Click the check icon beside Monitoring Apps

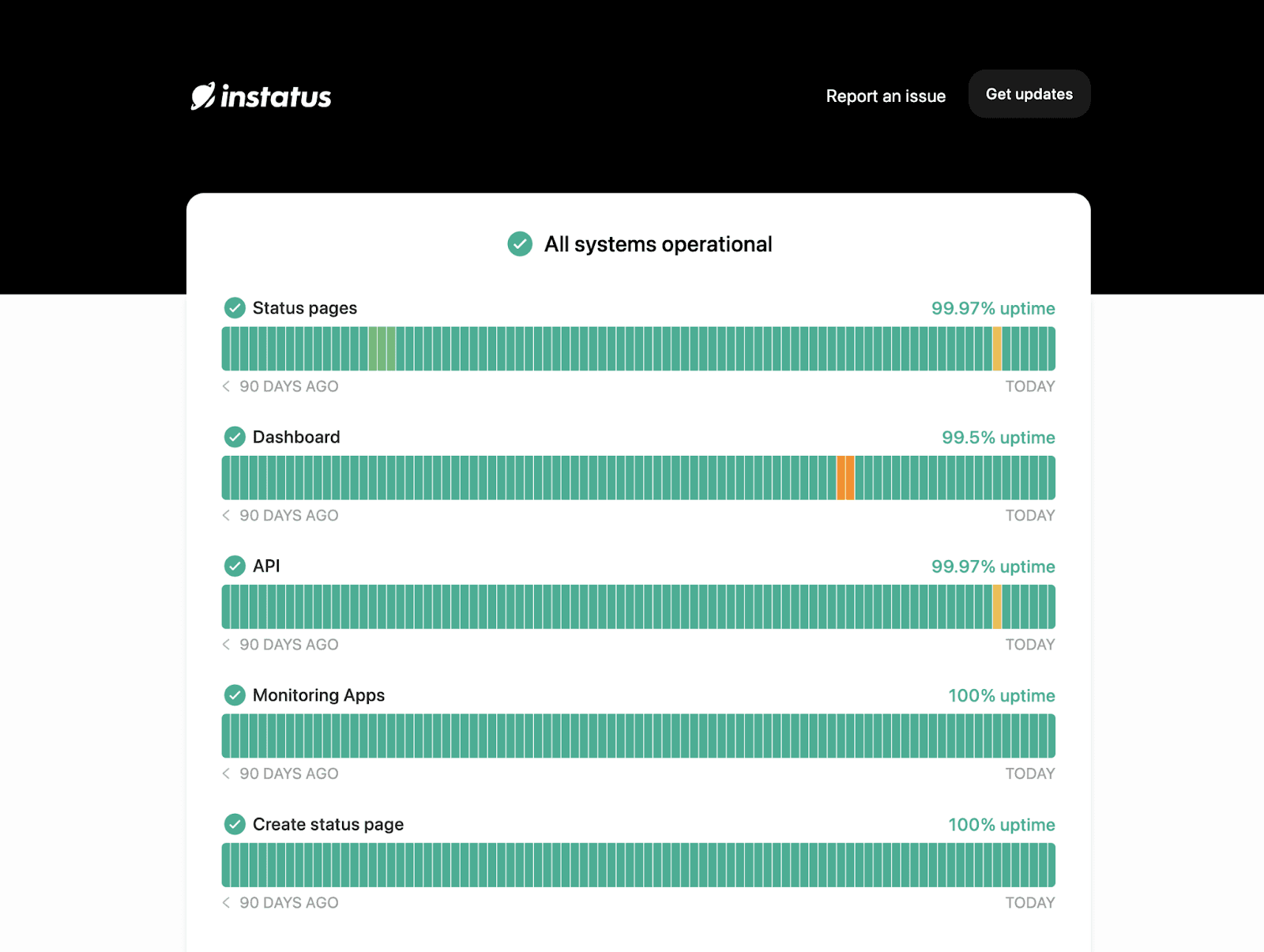click(235, 695)
